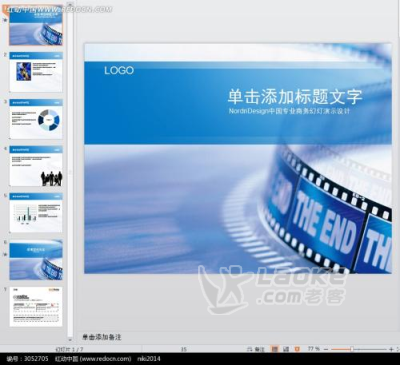Select slide 7 white thumbnail

(x=36, y=307)
